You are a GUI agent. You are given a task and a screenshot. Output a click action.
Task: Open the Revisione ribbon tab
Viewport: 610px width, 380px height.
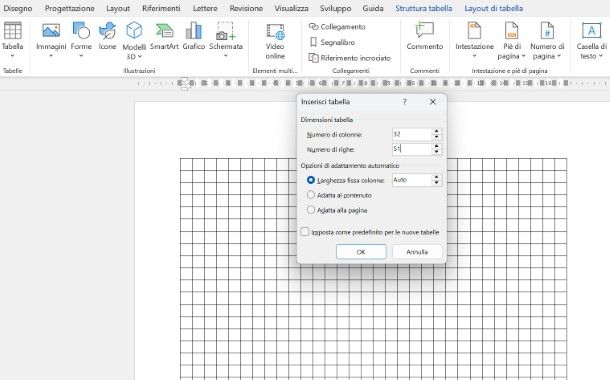246,8
